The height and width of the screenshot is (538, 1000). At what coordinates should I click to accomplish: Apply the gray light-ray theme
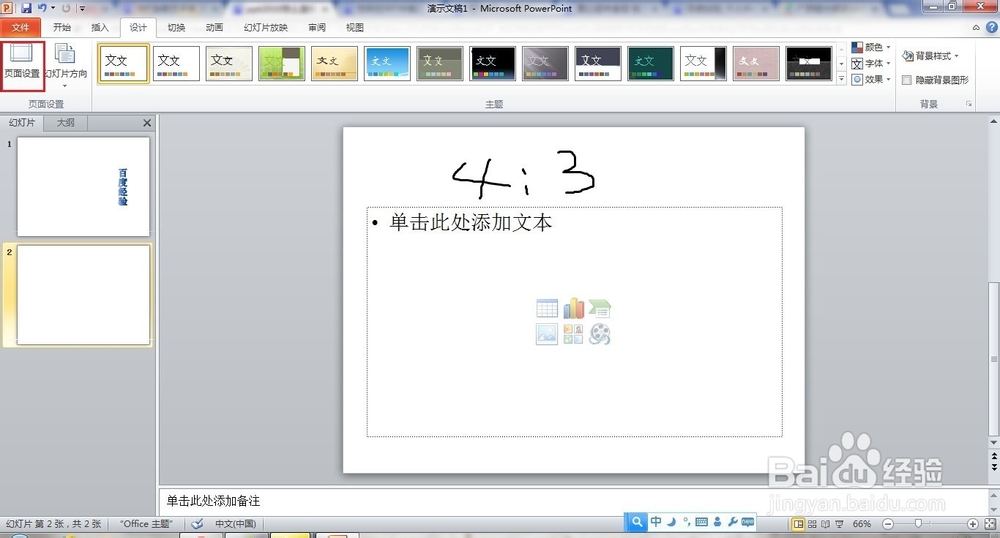(x=545, y=63)
